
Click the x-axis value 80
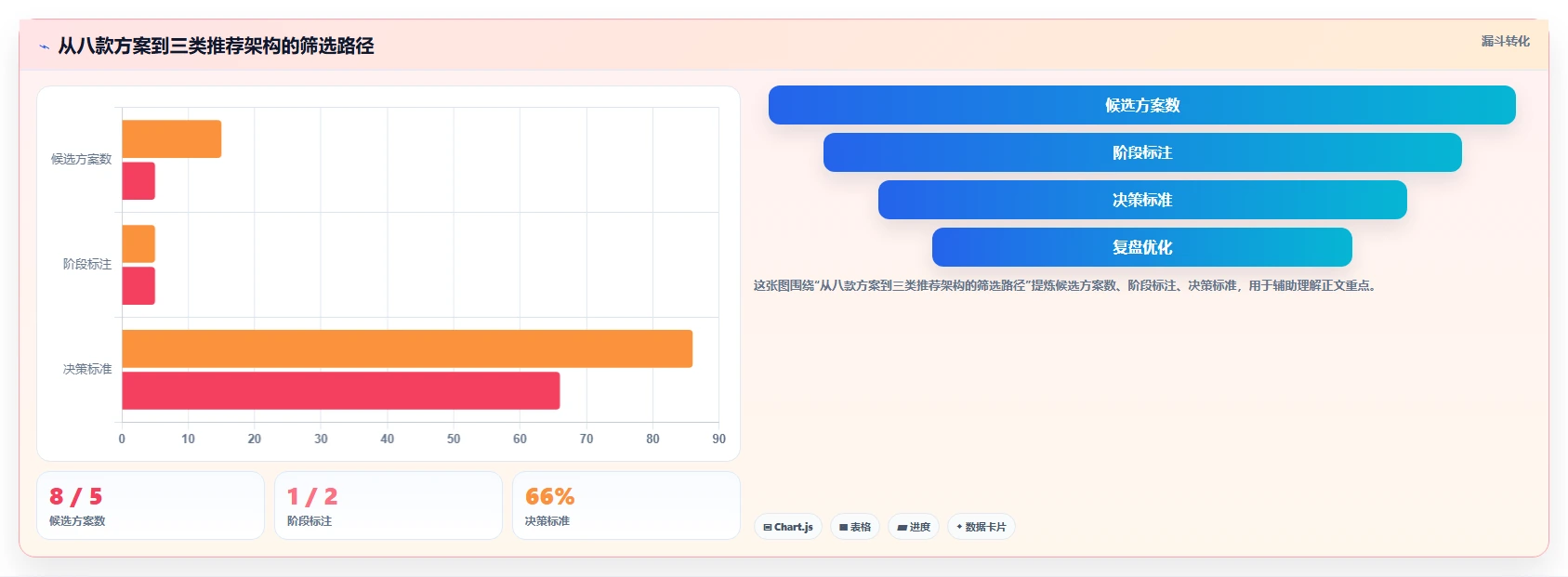(652, 439)
